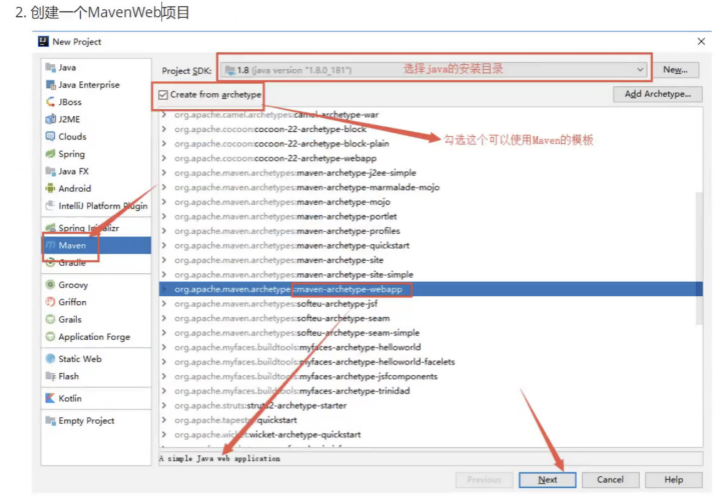Expand softeu-archetype-jsf node

tap(164, 304)
